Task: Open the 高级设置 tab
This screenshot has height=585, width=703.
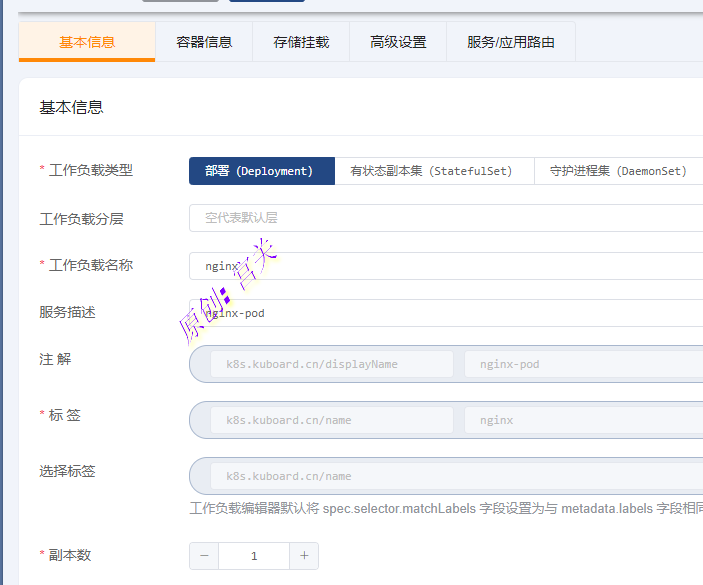Action: pyautogui.click(x=398, y=42)
